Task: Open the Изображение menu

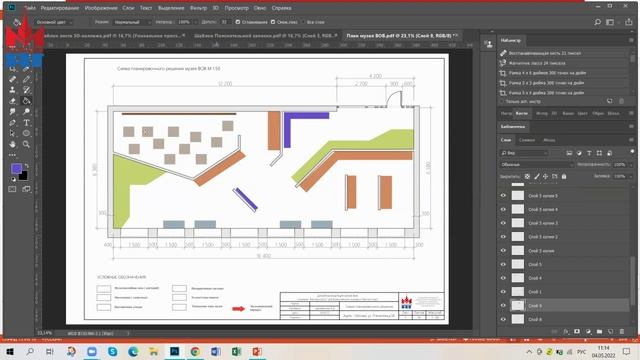Action: (101, 8)
